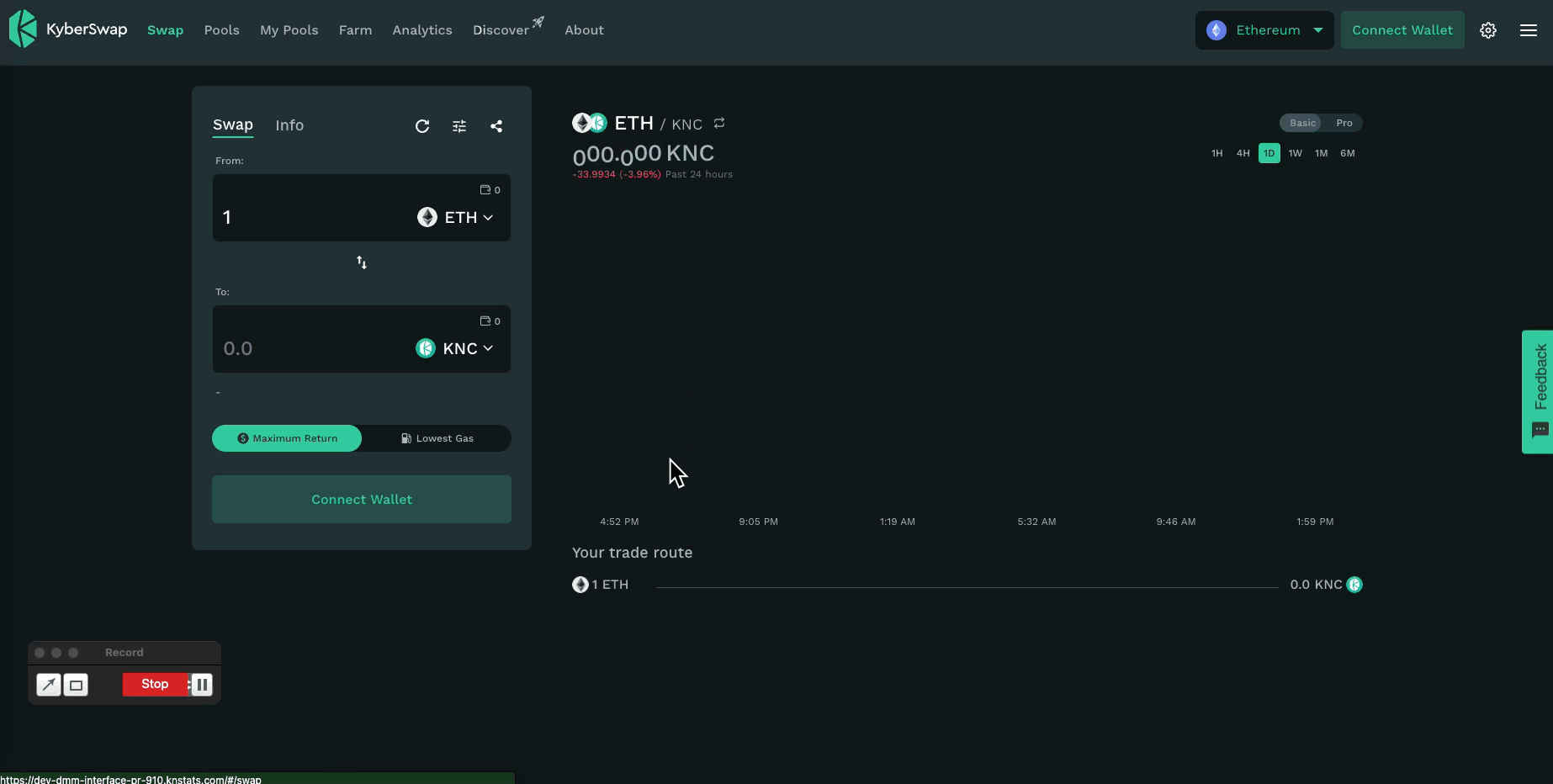
Task: Set chart timeframe to 6M
Action: (1348, 153)
